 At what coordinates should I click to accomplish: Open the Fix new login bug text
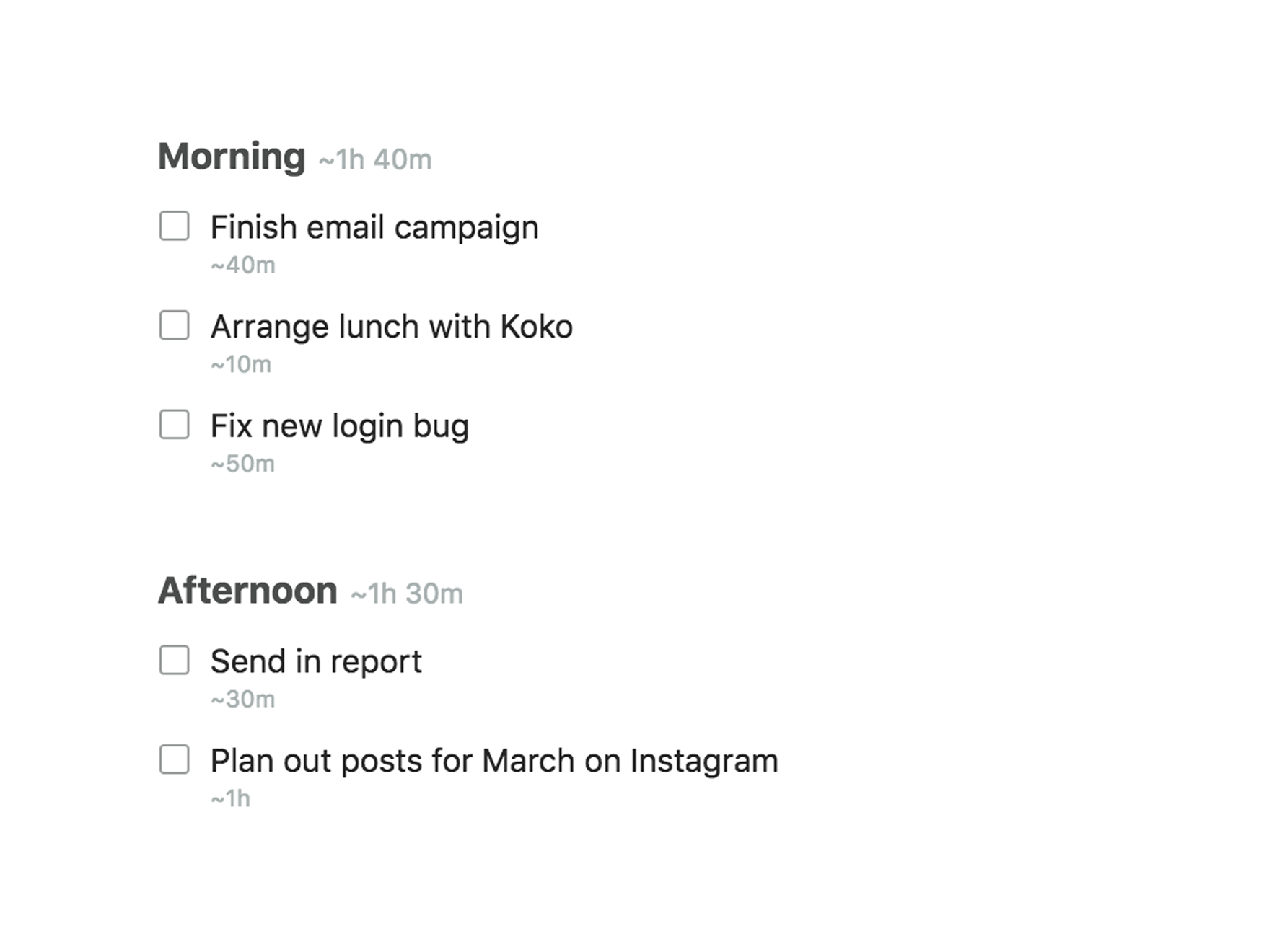pyautogui.click(x=340, y=426)
